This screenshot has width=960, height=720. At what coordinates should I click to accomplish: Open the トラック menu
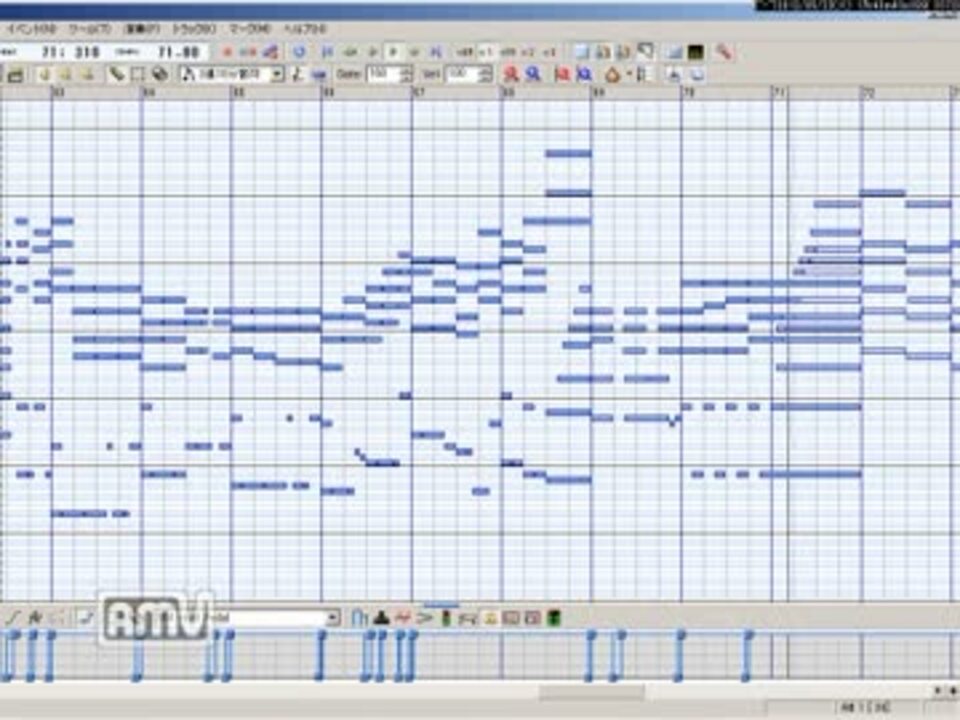(193, 29)
